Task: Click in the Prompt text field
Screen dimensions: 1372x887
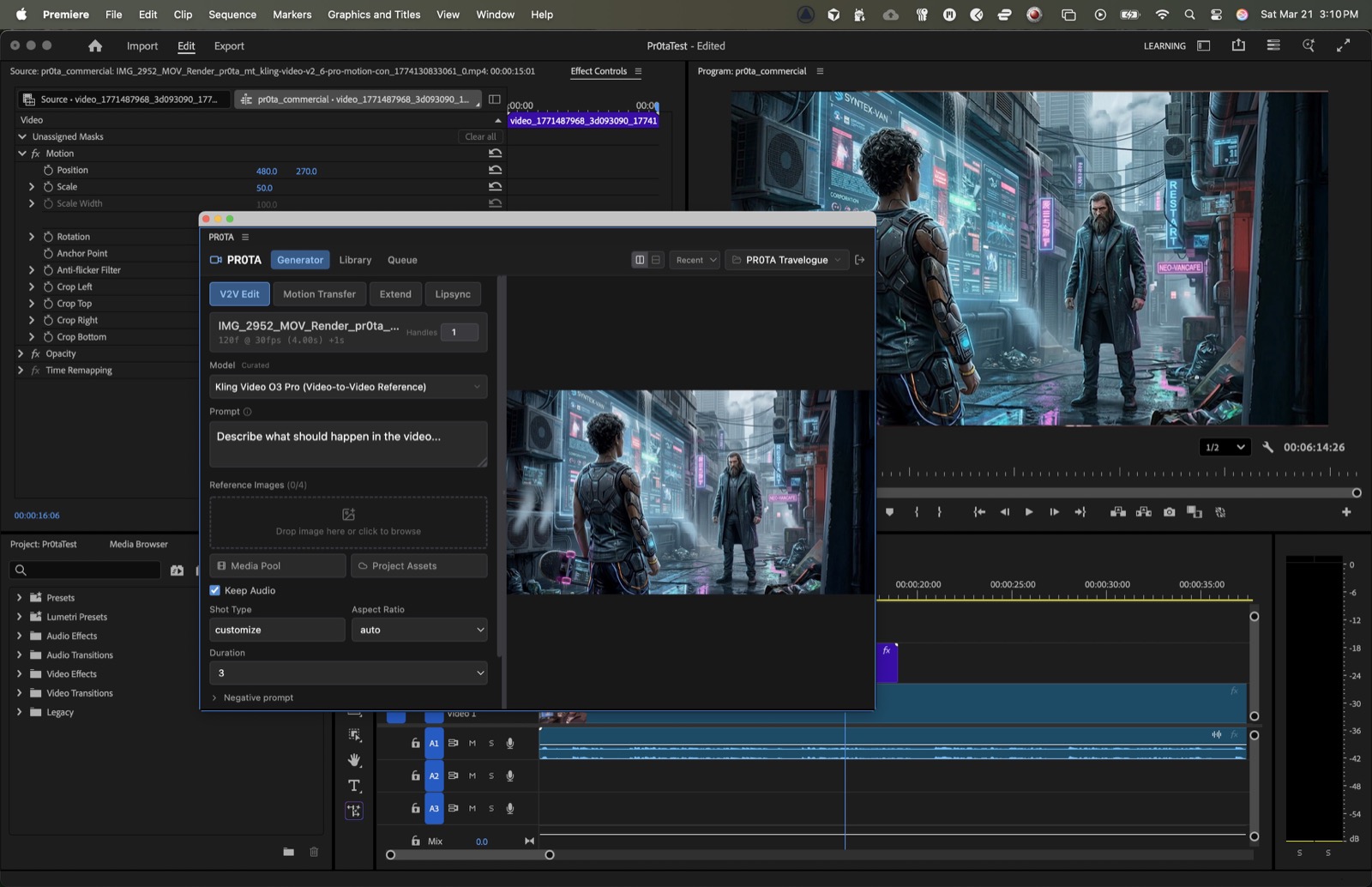Action: coord(348,443)
